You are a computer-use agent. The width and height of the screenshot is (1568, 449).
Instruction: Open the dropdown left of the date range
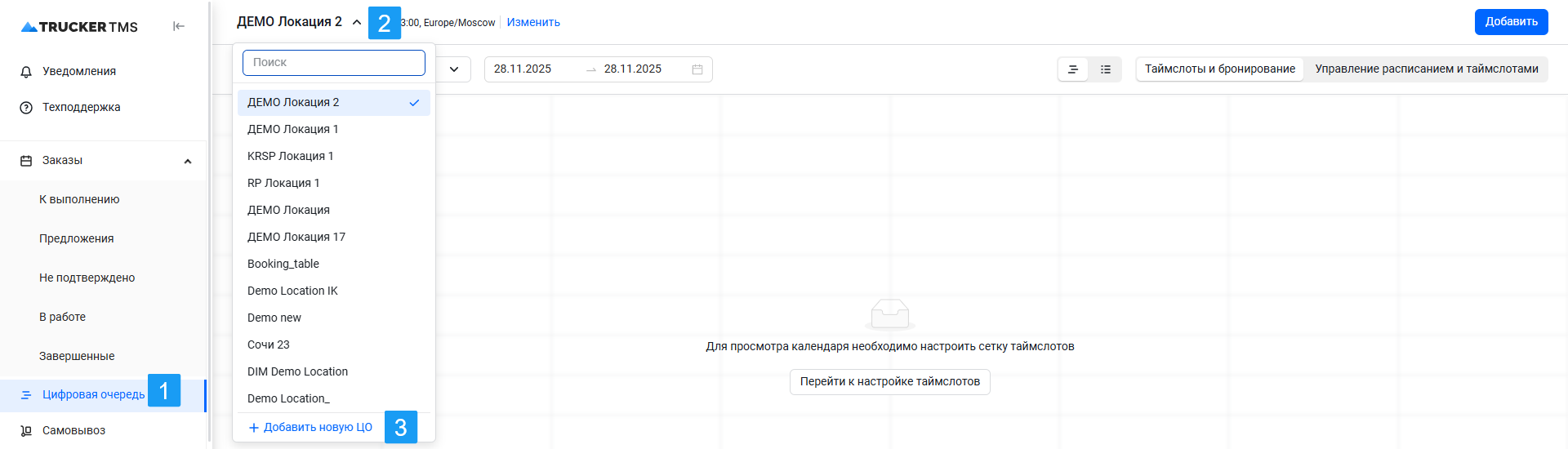454,69
